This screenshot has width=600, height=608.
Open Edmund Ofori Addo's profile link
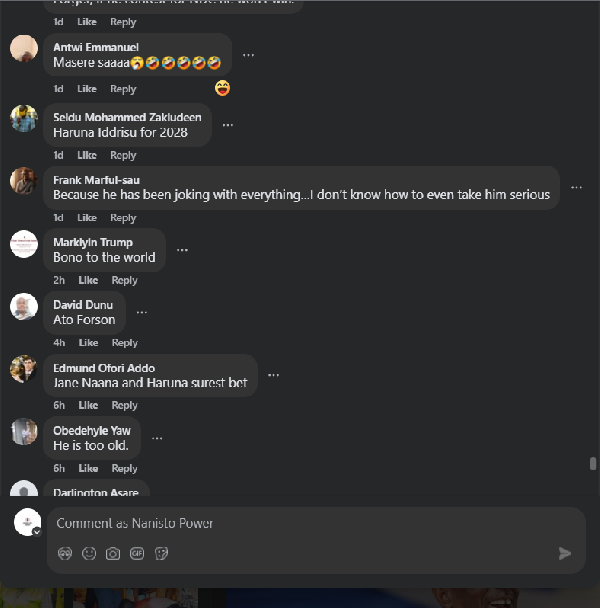click(104, 368)
